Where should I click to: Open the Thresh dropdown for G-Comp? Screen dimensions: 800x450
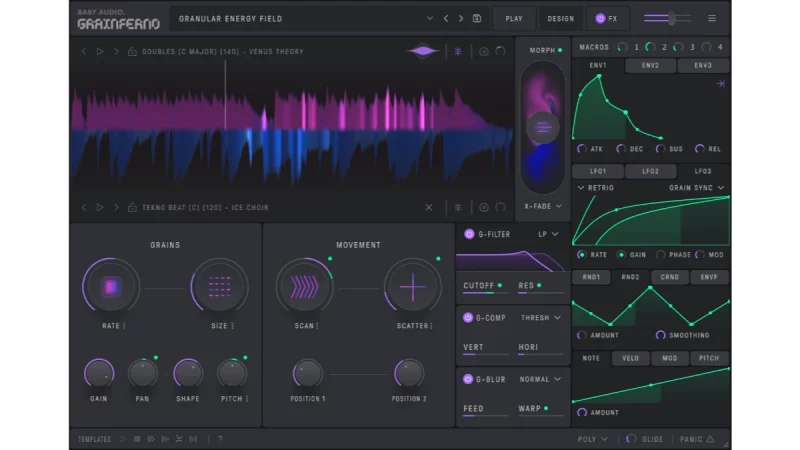pyautogui.click(x=541, y=317)
